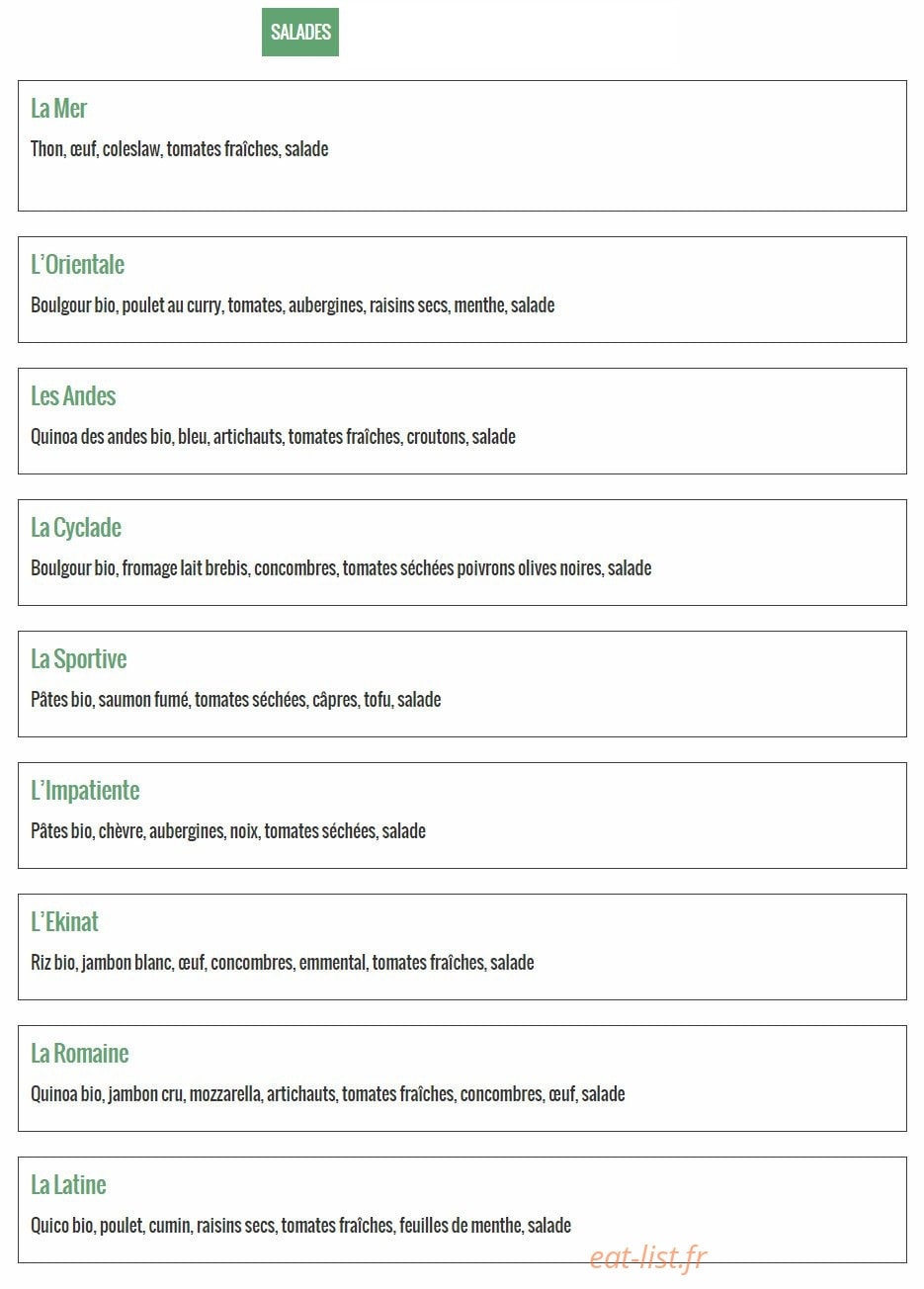The image size is (924, 1289).
Task: Click the fromage lait brebis ingredients line
Action: [x=341, y=568]
